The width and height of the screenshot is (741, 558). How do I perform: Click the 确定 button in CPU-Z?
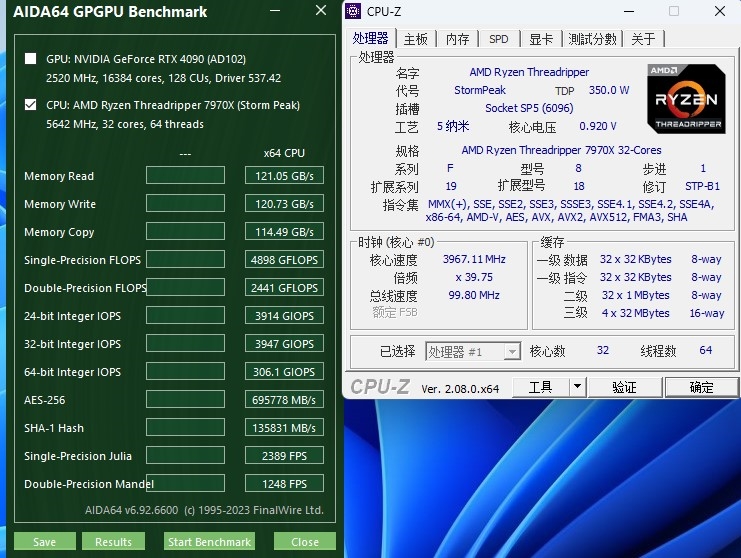pyautogui.click(x=701, y=388)
